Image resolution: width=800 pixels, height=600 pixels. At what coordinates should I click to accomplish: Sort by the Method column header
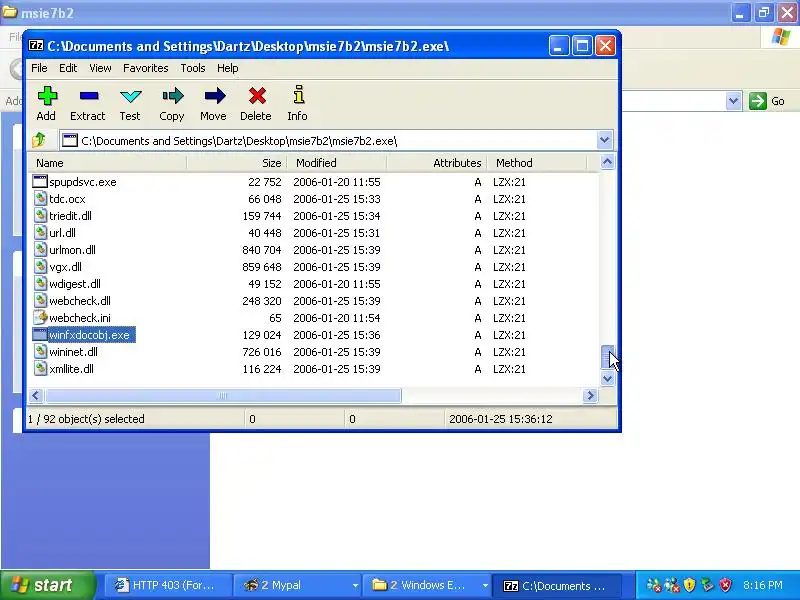point(537,163)
